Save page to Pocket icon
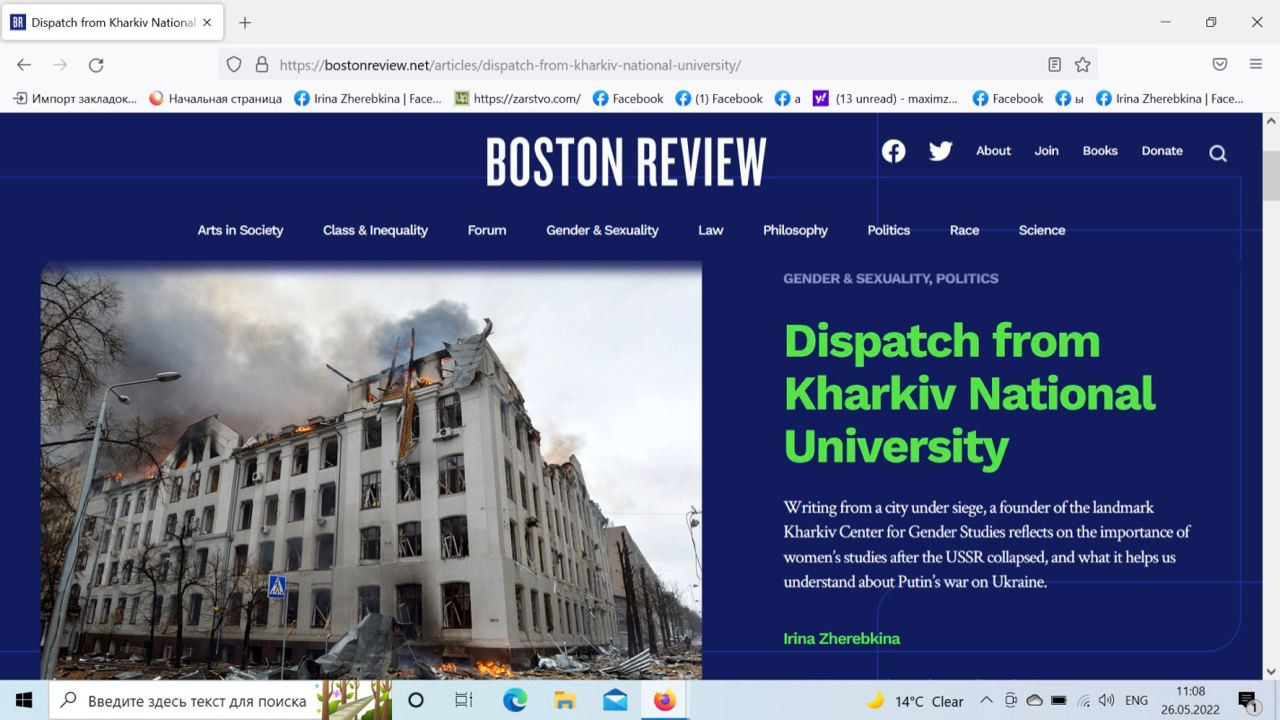 point(1220,65)
